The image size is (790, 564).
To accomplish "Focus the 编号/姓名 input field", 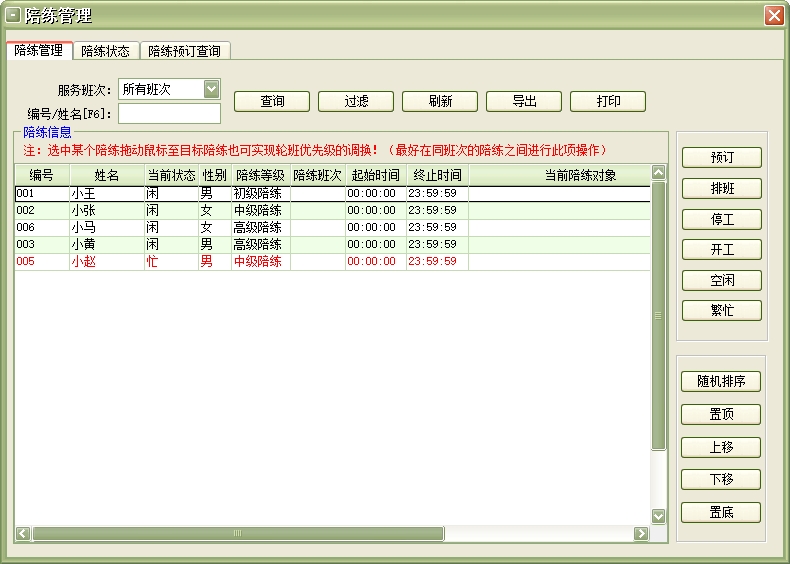I will pos(169,113).
